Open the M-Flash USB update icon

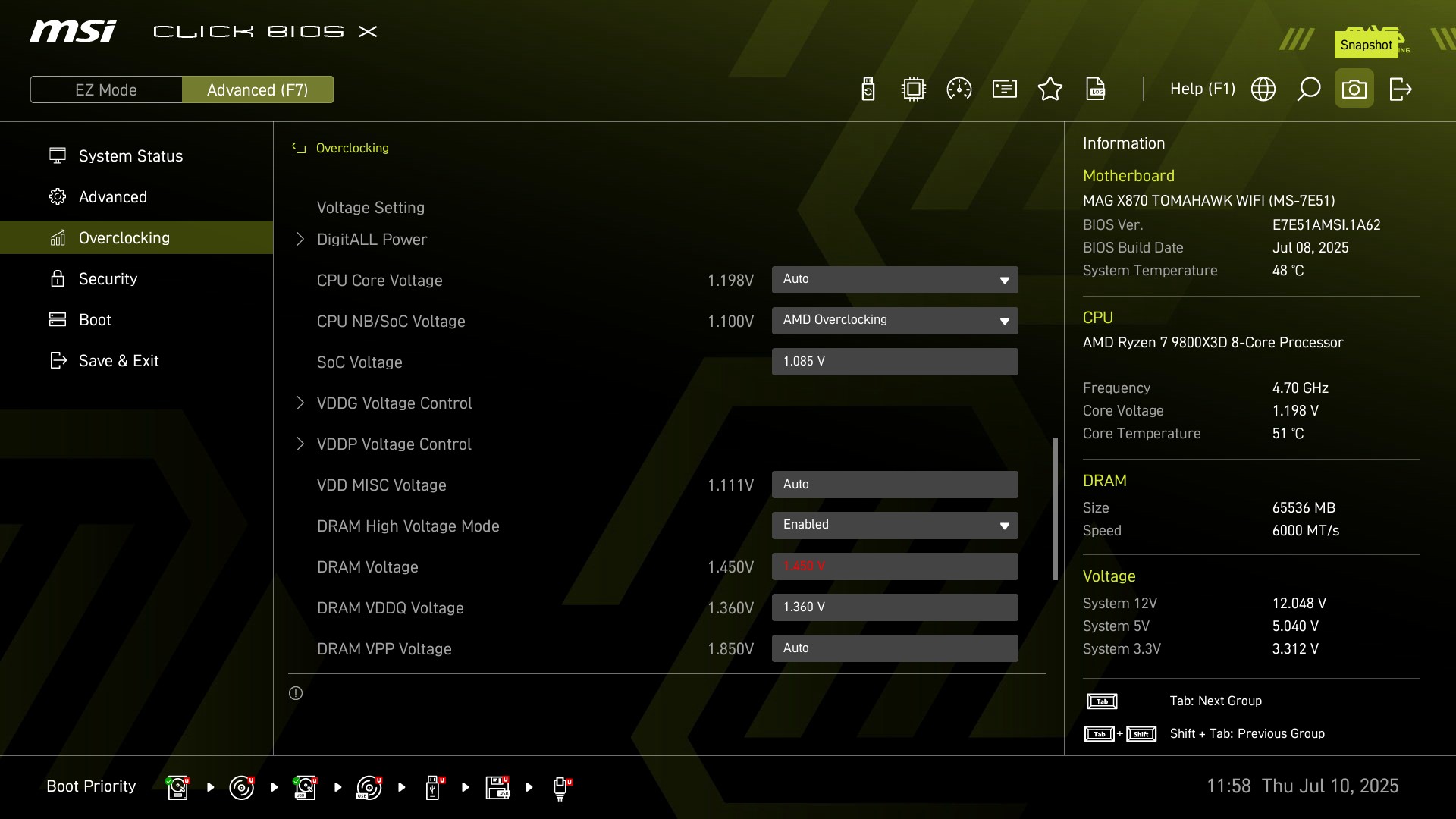coord(868,89)
